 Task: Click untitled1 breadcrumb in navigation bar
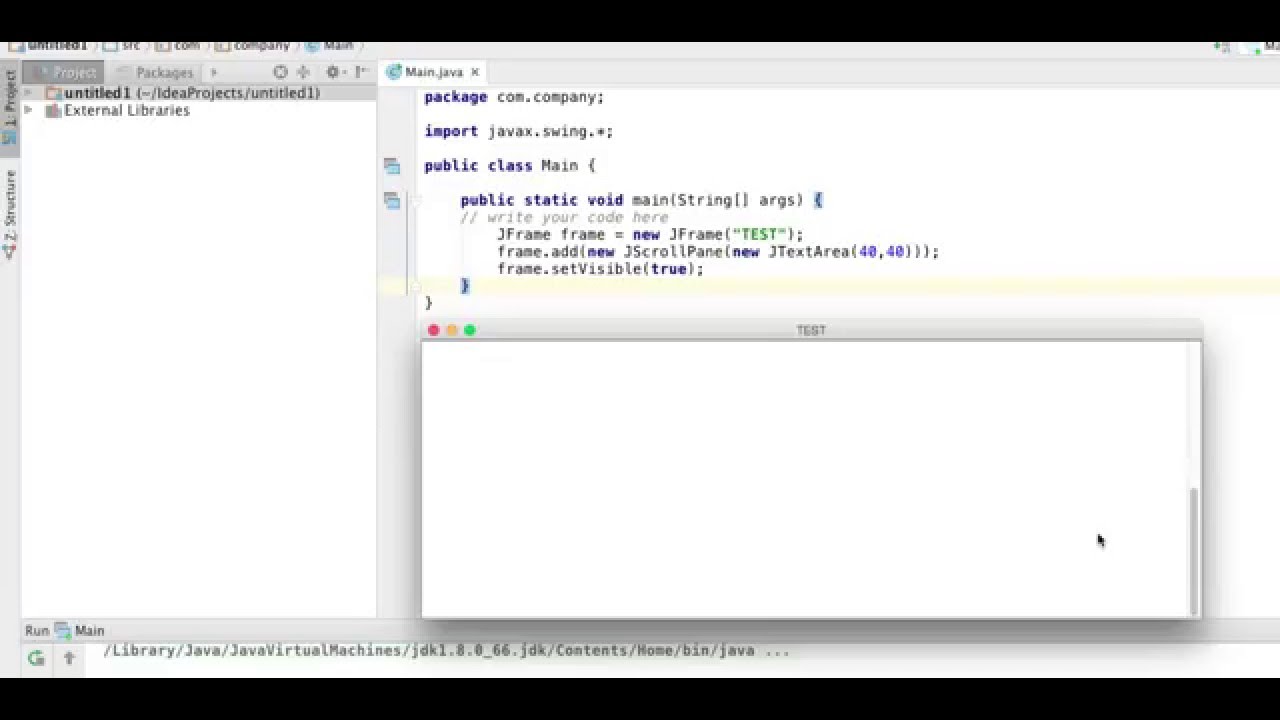48,46
